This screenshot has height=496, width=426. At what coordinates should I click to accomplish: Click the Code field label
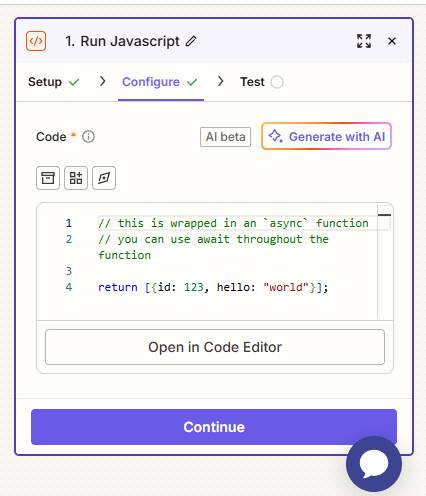click(x=51, y=137)
